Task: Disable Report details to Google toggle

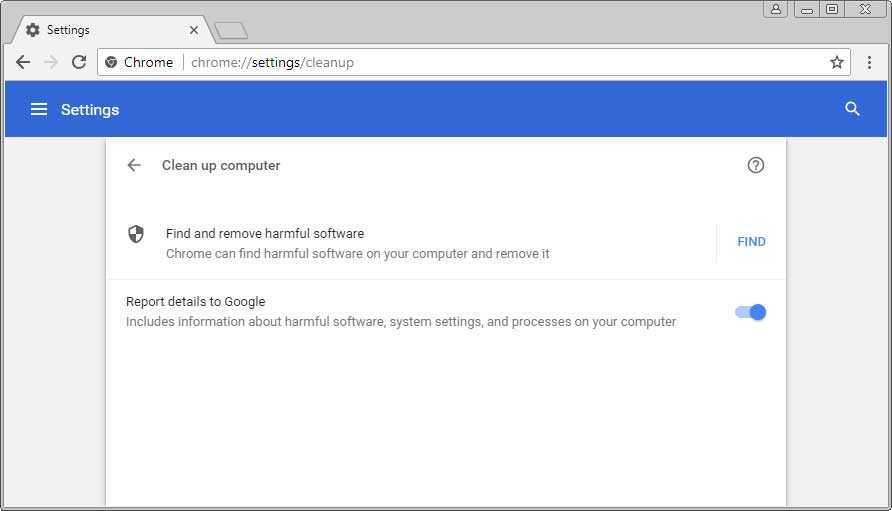Action: tap(750, 312)
